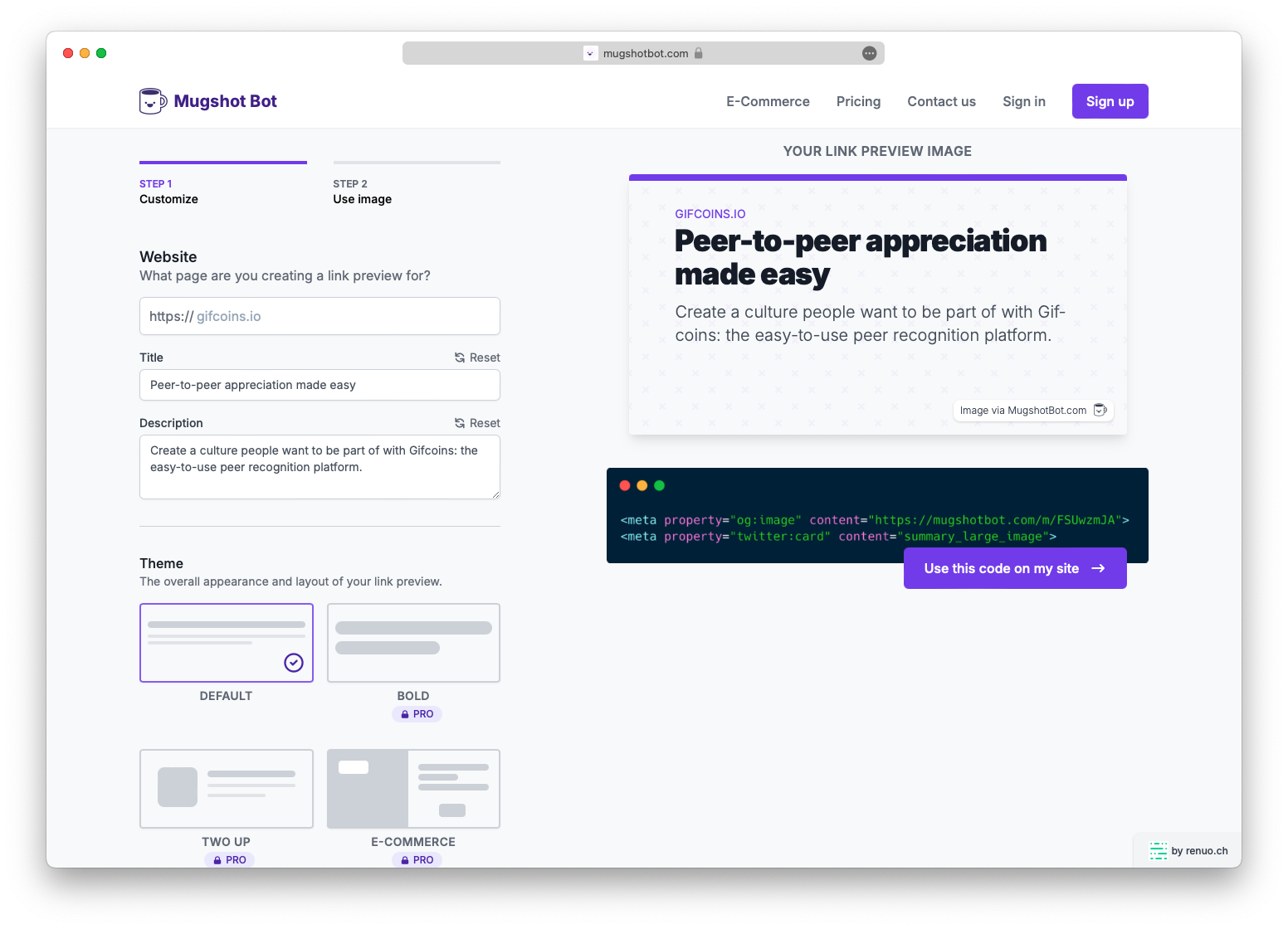Click the renuo.ch logo icon

coord(1158,850)
